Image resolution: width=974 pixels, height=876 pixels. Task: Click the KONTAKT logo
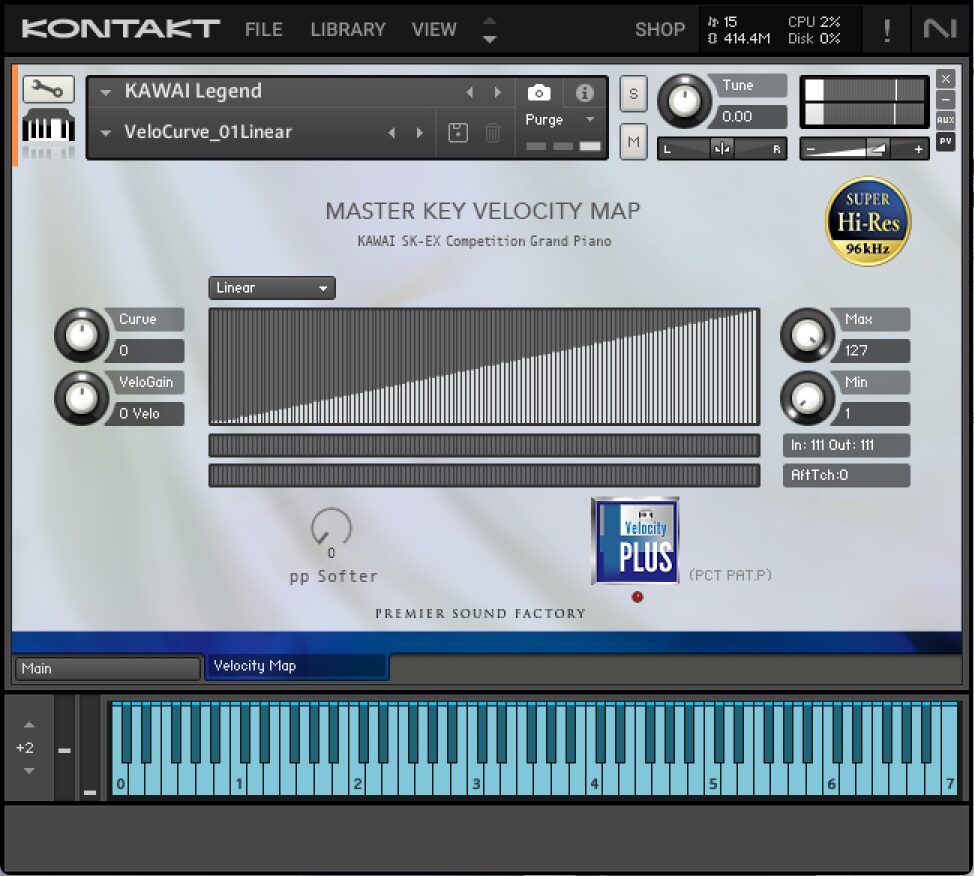tap(121, 29)
